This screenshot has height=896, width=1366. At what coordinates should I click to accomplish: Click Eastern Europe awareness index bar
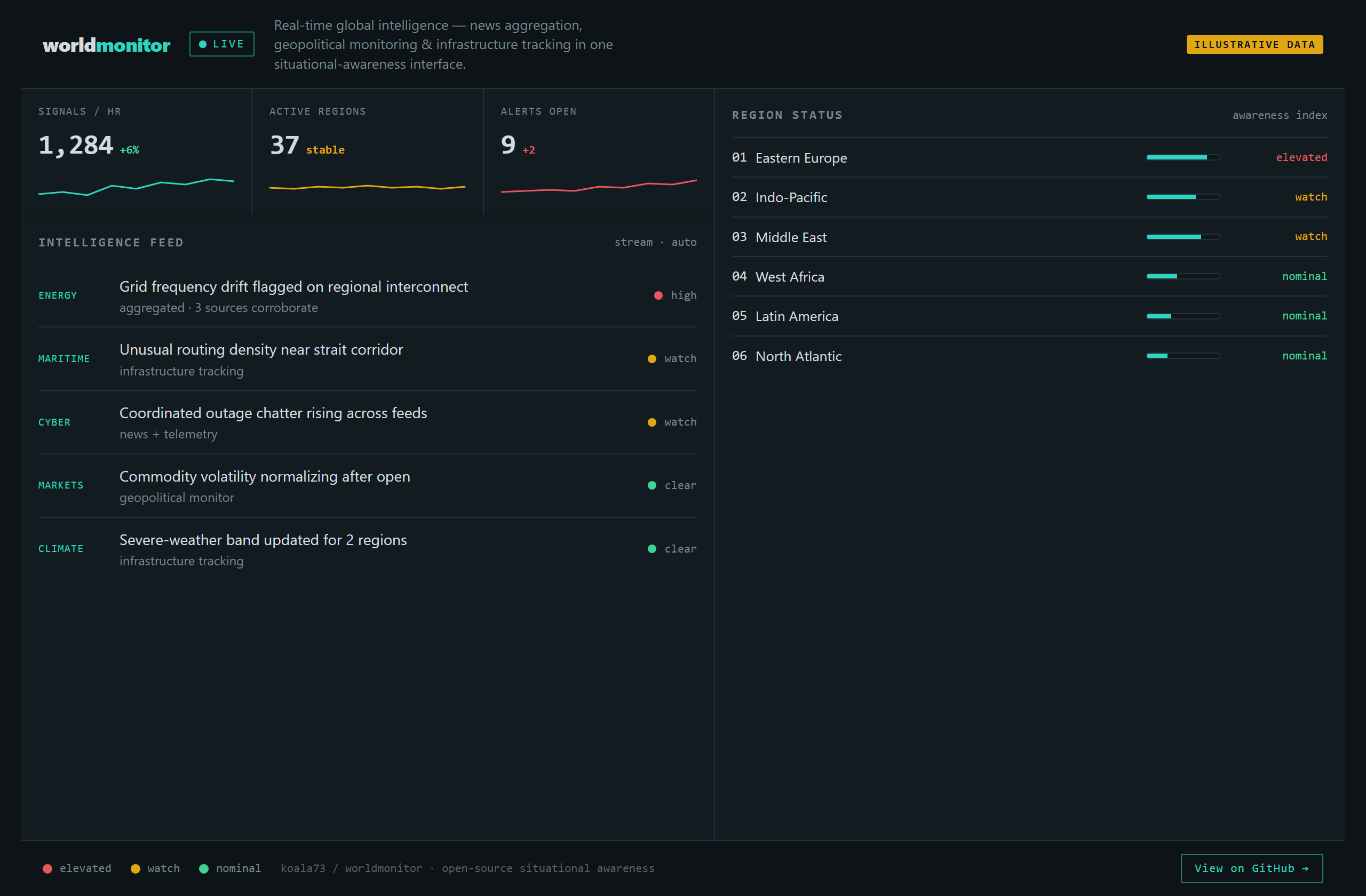[1184, 157]
